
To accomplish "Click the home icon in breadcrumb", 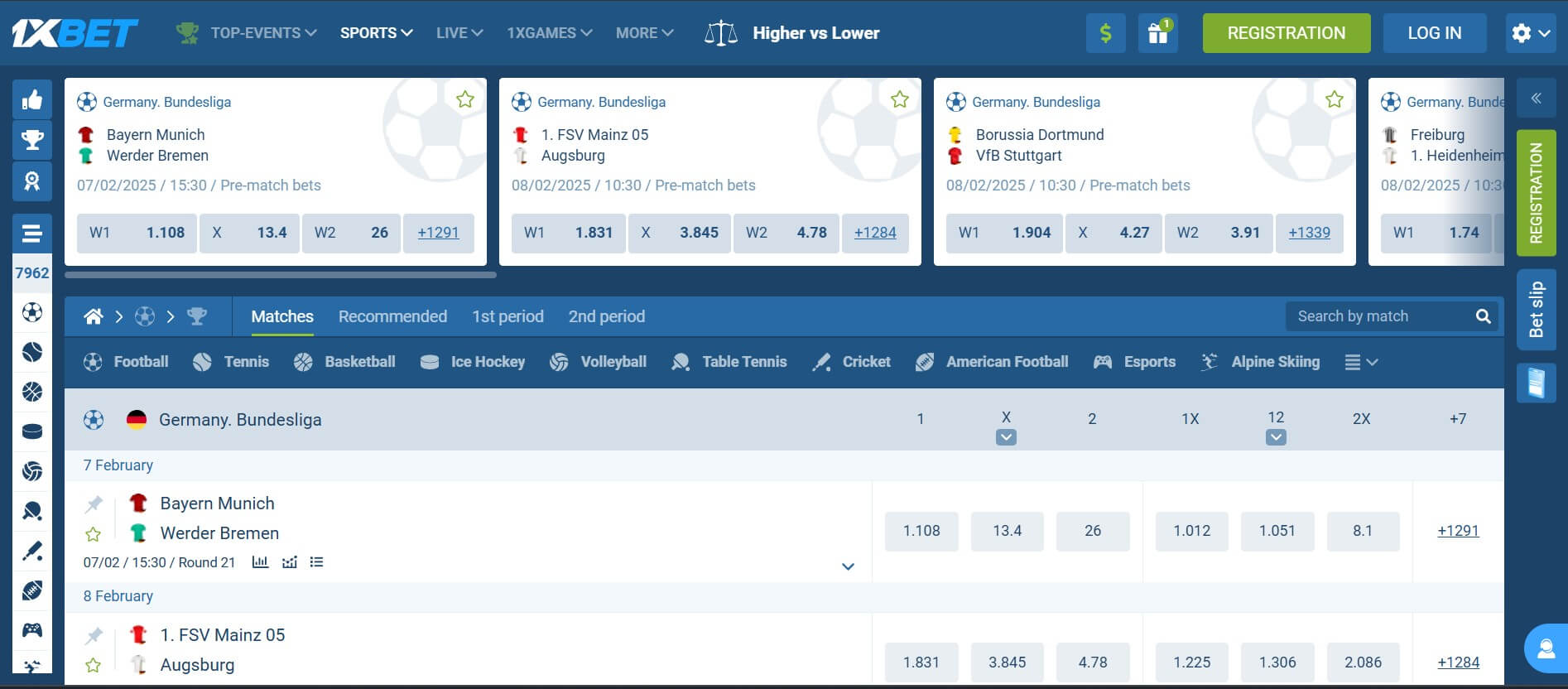I will (x=94, y=316).
